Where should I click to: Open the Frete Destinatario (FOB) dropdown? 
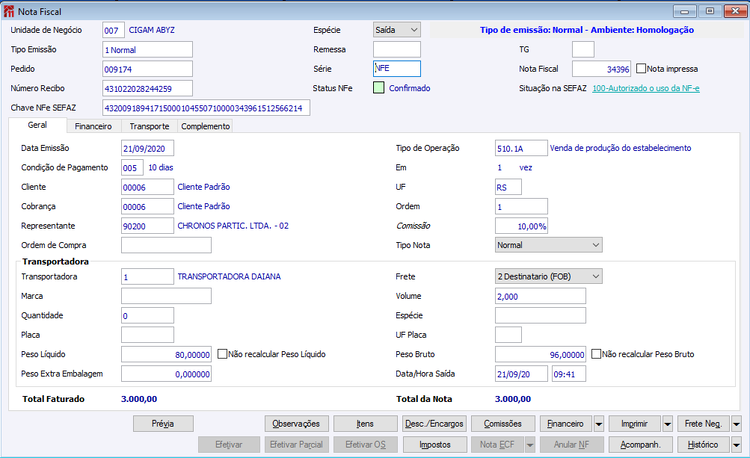pos(549,276)
